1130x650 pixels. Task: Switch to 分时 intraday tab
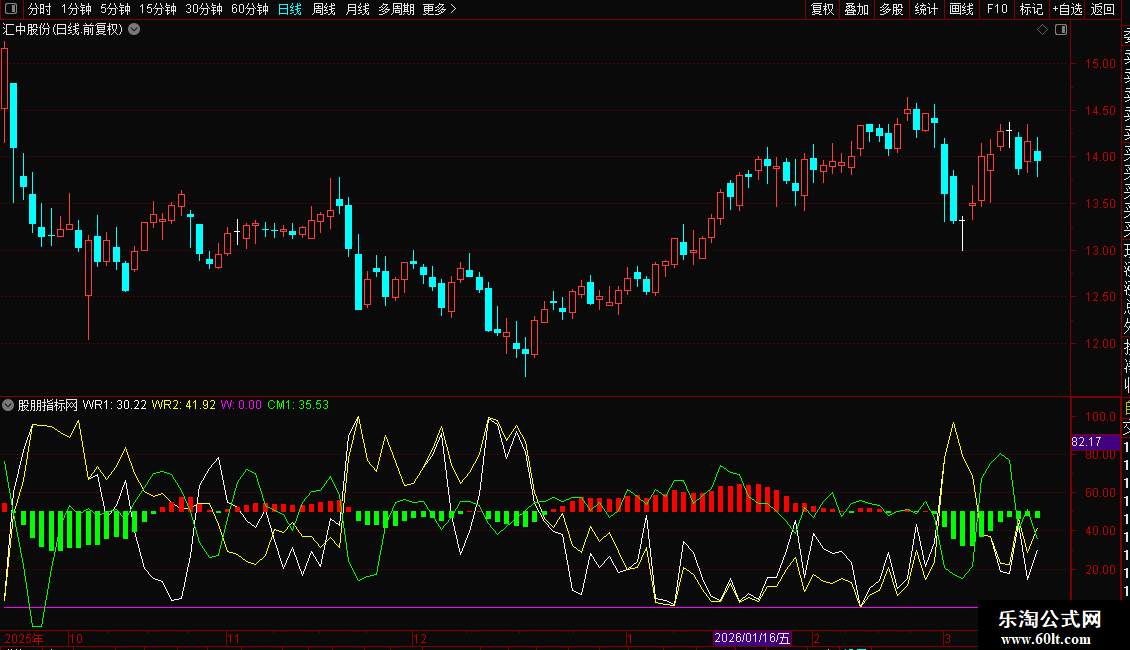pyautogui.click(x=39, y=9)
